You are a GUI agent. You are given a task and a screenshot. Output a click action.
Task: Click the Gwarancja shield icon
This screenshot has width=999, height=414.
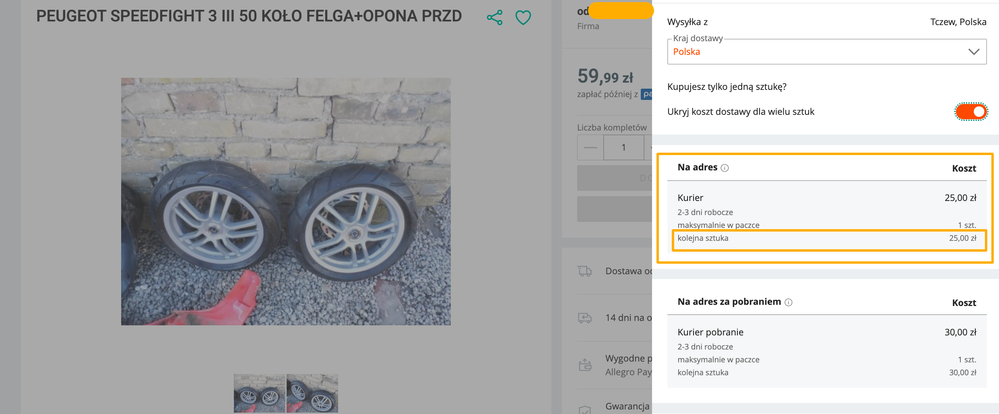pyautogui.click(x=584, y=408)
